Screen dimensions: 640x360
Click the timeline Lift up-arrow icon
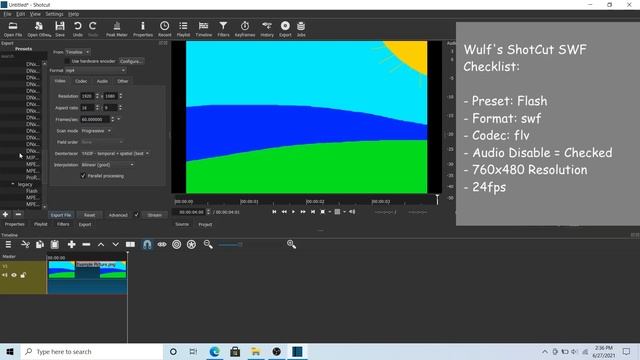pos(101,244)
